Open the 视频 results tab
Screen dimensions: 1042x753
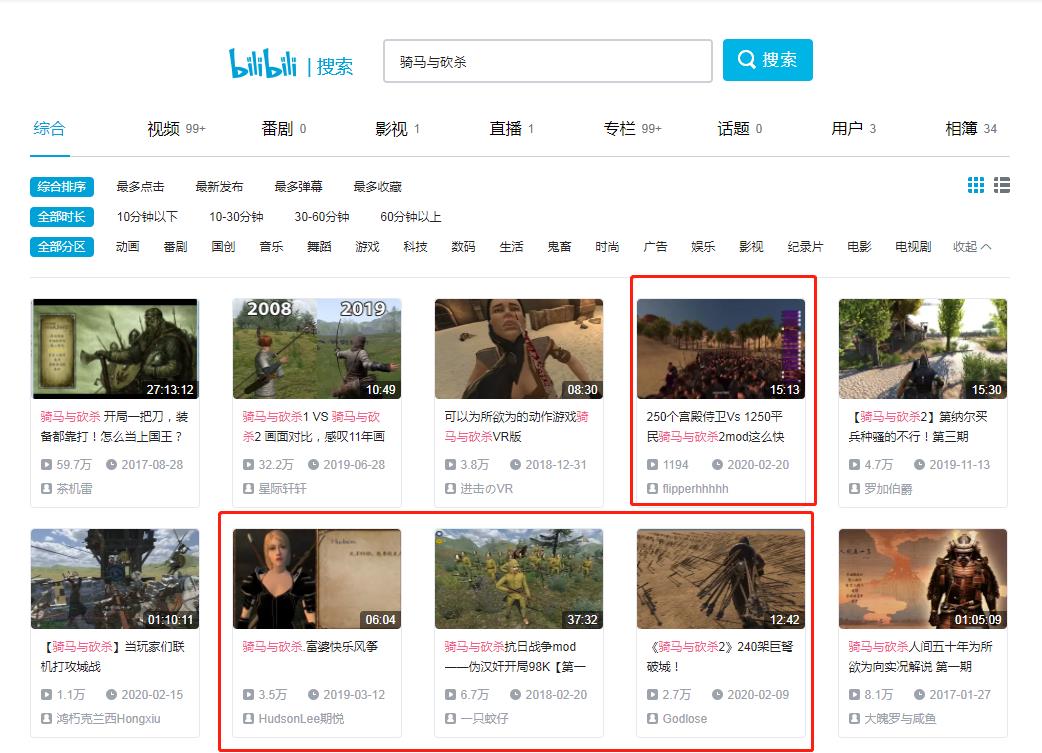176,128
